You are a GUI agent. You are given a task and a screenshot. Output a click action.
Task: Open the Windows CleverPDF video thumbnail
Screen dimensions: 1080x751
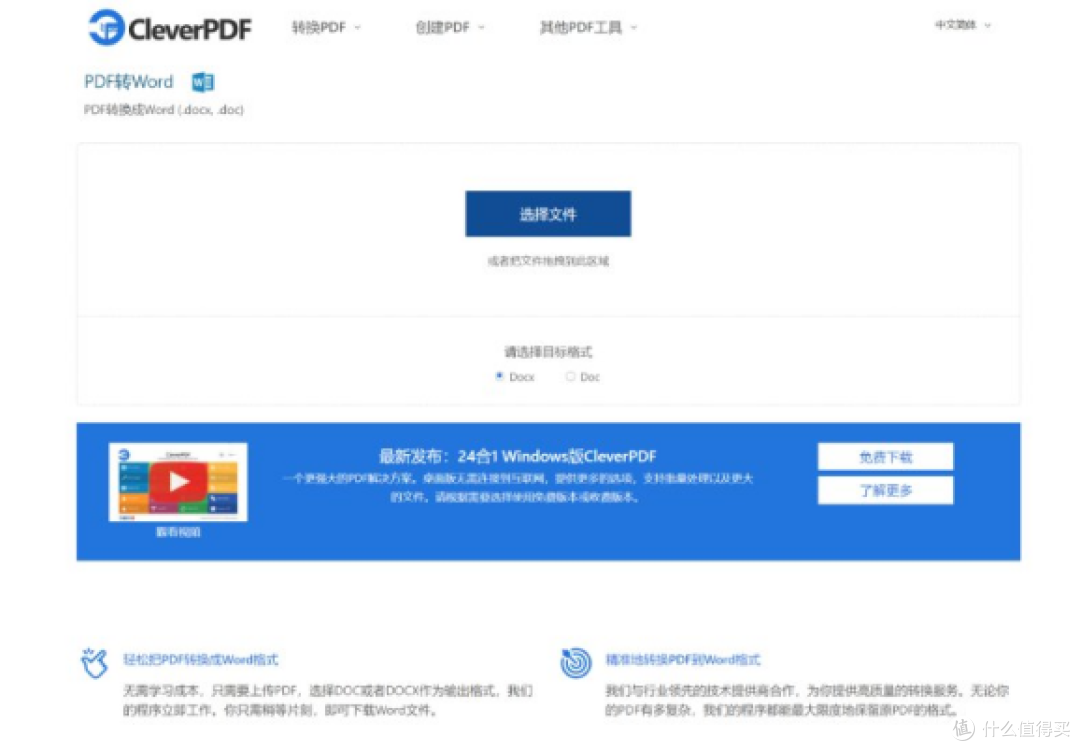coord(178,482)
